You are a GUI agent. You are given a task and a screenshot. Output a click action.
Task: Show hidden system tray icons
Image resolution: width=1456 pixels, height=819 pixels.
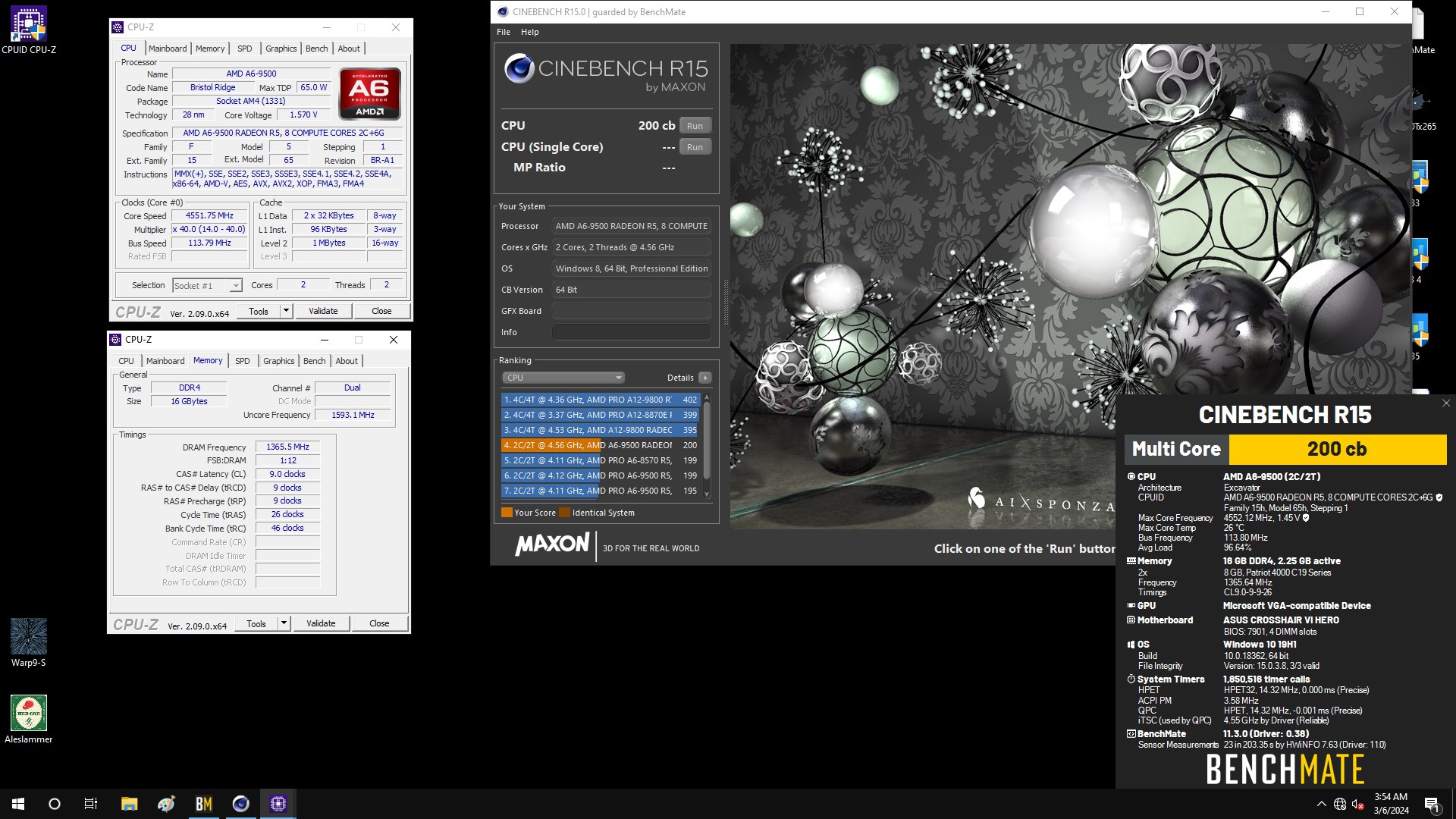pyautogui.click(x=1322, y=804)
